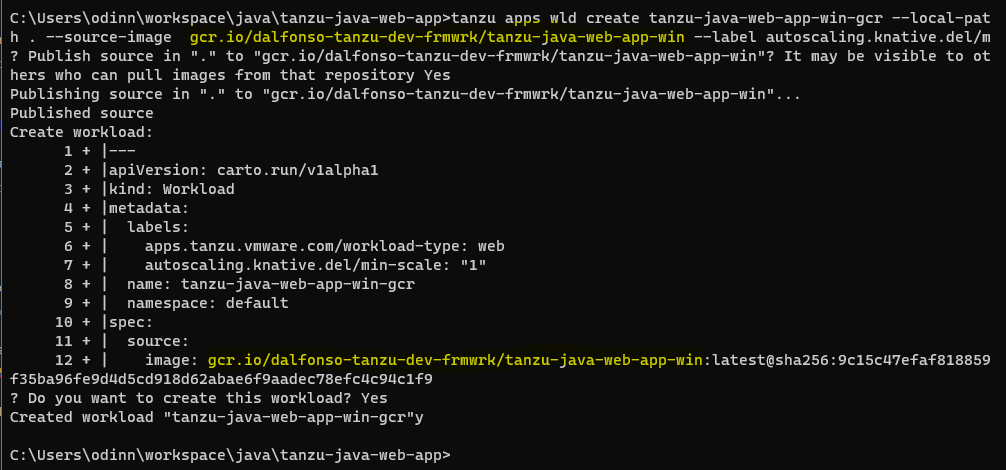Screen dimensions: 1006x470
Task: Click the sha256 hash continuation 'f35ba96fe9d4d5cd...' line
Action: (221, 379)
